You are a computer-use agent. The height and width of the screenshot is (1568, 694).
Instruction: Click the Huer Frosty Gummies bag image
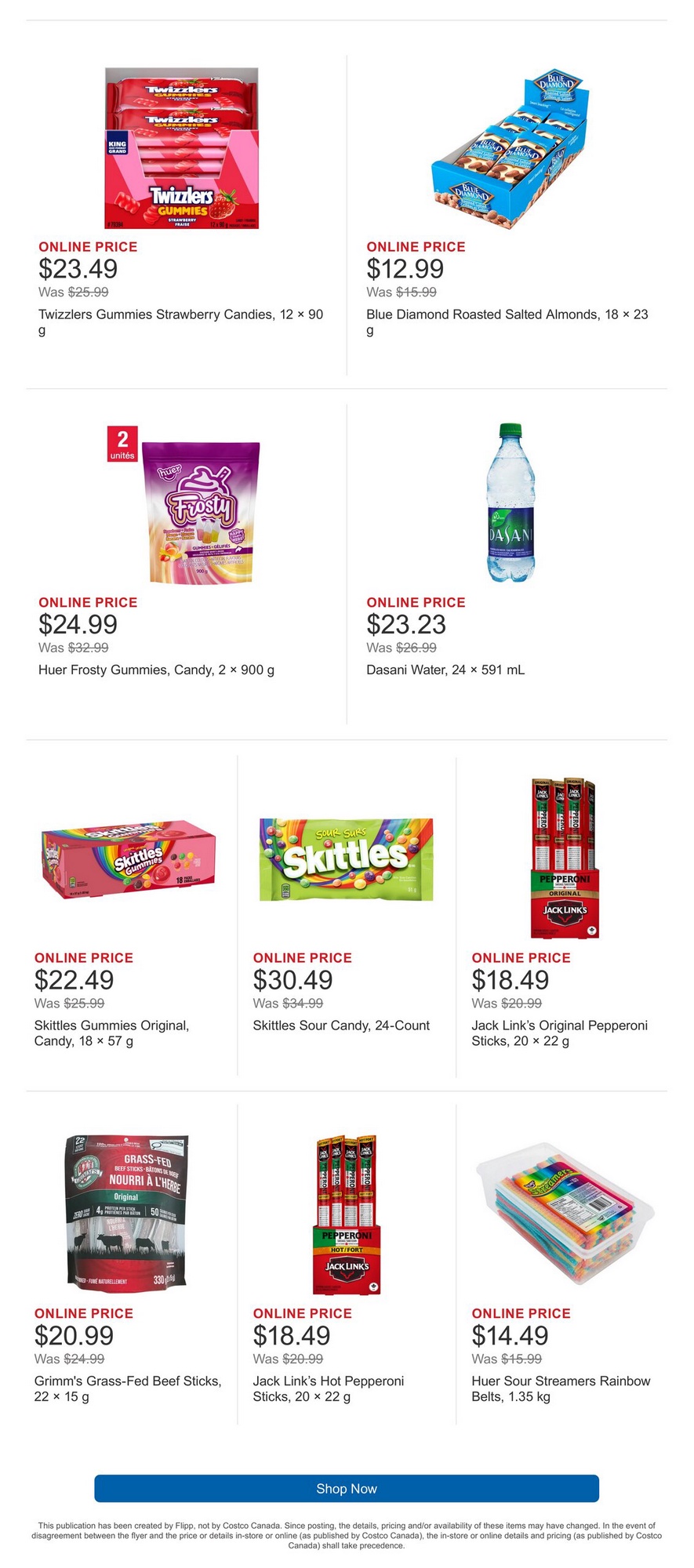click(x=201, y=512)
